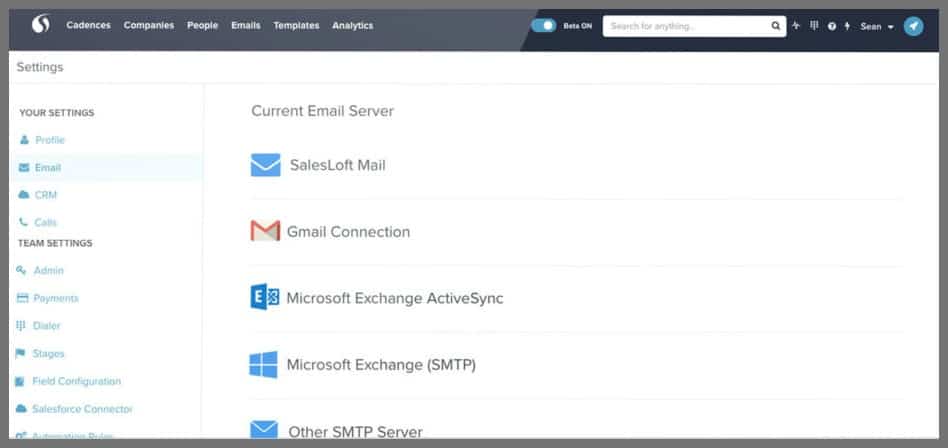Image resolution: width=948 pixels, height=448 pixels.
Task: Click the lightning bolt icon in the header
Action: 847,26
